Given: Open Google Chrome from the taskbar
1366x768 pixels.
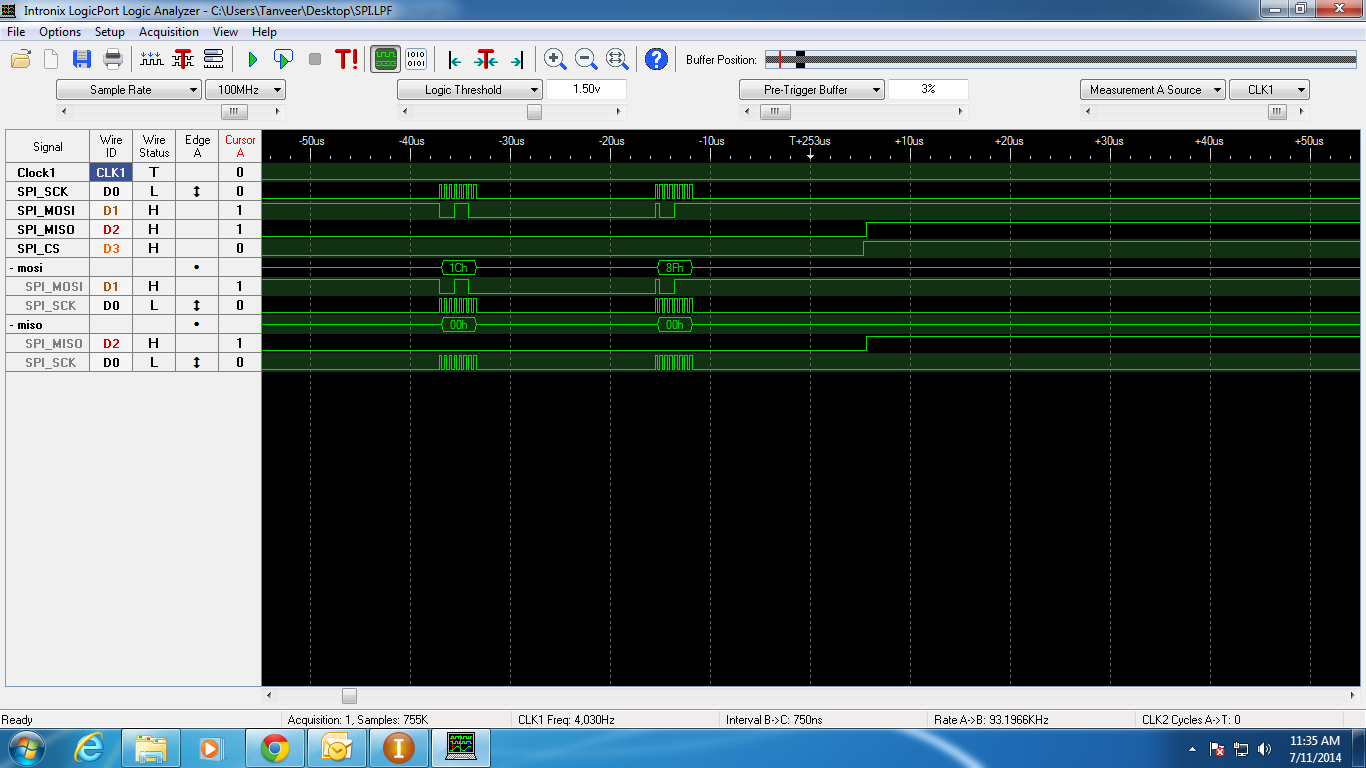Looking at the screenshot, I should point(275,748).
